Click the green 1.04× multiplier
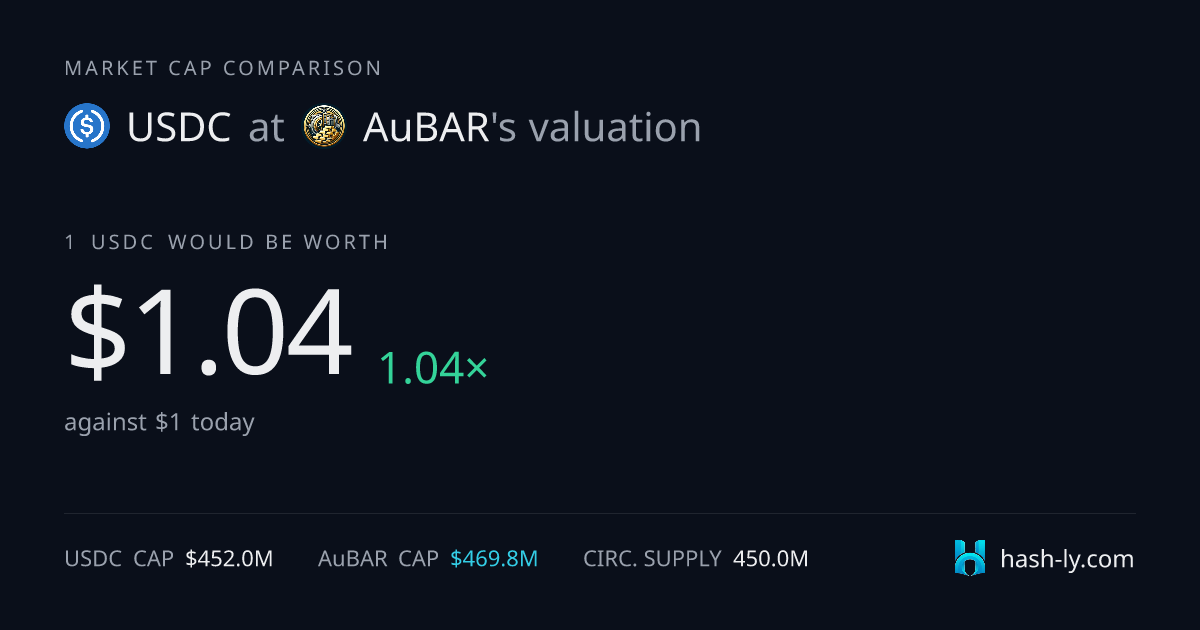 (x=433, y=369)
